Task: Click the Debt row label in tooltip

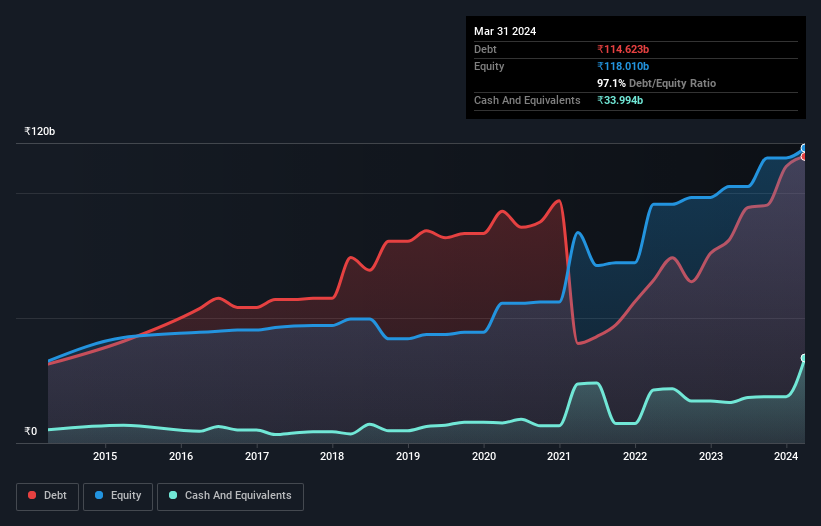Action: pyautogui.click(x=485, y=49)
